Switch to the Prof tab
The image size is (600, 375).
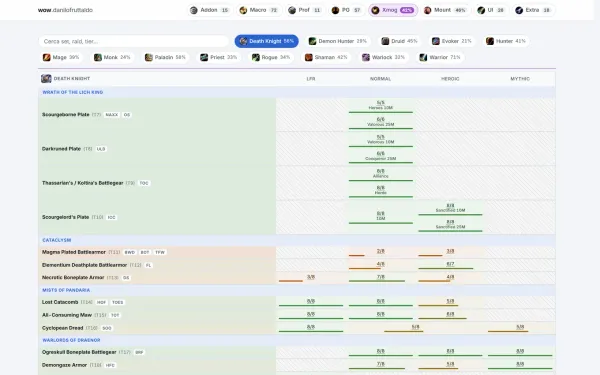click(305, 10)
